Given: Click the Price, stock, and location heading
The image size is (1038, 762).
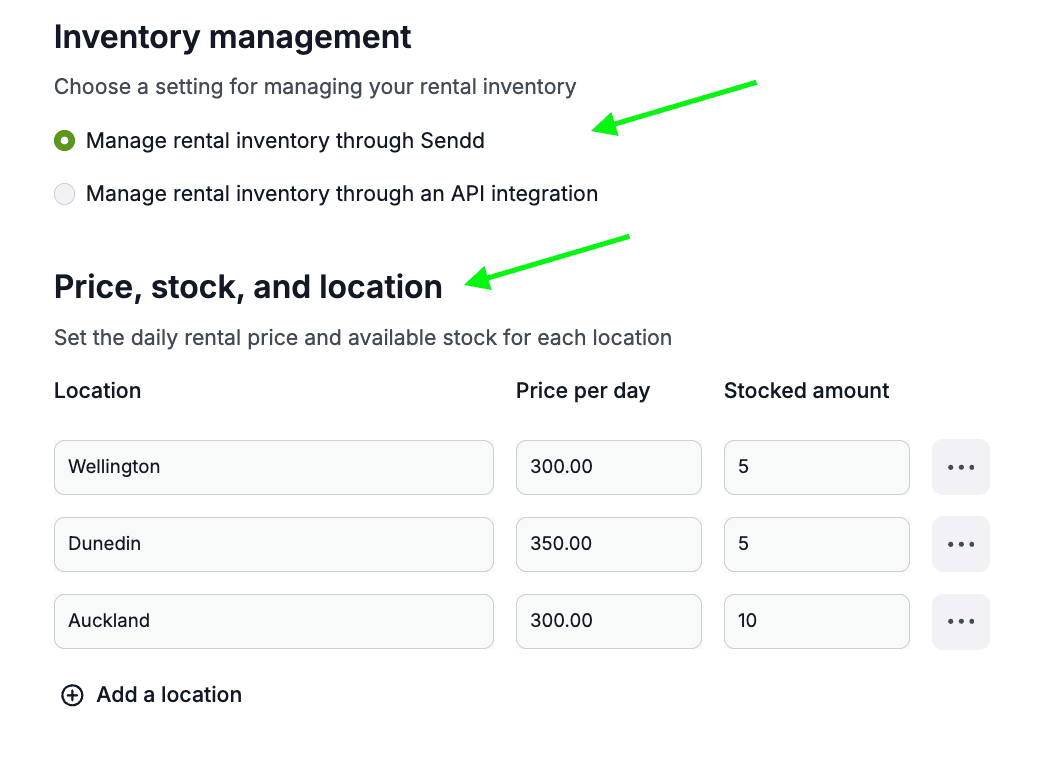Looking at the screenshot, I should 248,287.
